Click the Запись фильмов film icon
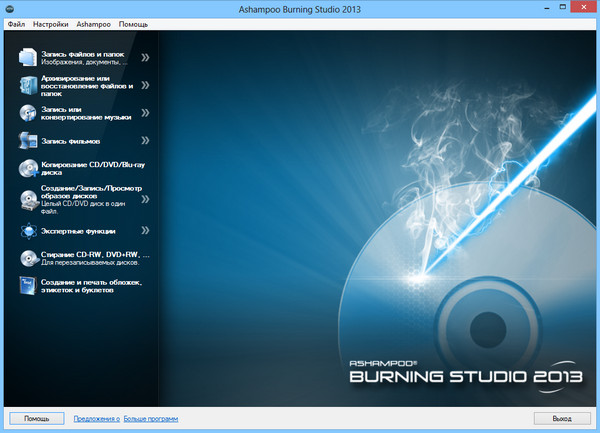Viewport: 600px width, 433px height. pos(28,141)
